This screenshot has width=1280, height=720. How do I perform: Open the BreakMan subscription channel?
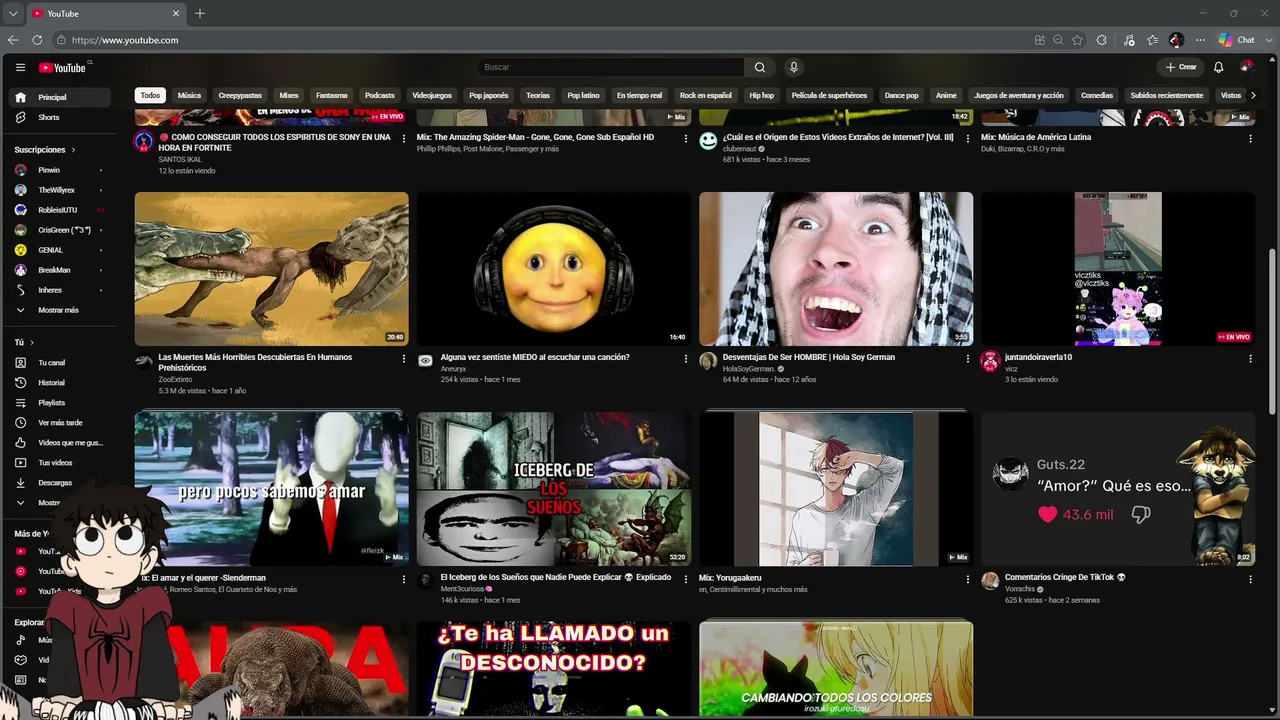point(60,270)
